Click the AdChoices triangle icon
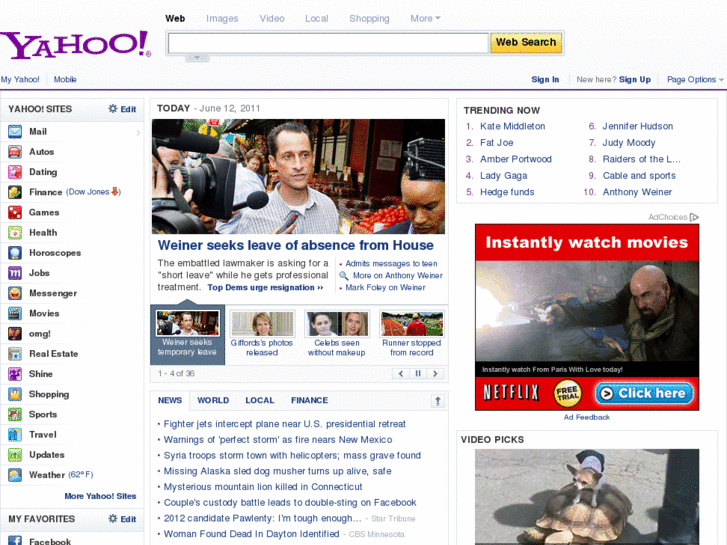 [694, 217]
